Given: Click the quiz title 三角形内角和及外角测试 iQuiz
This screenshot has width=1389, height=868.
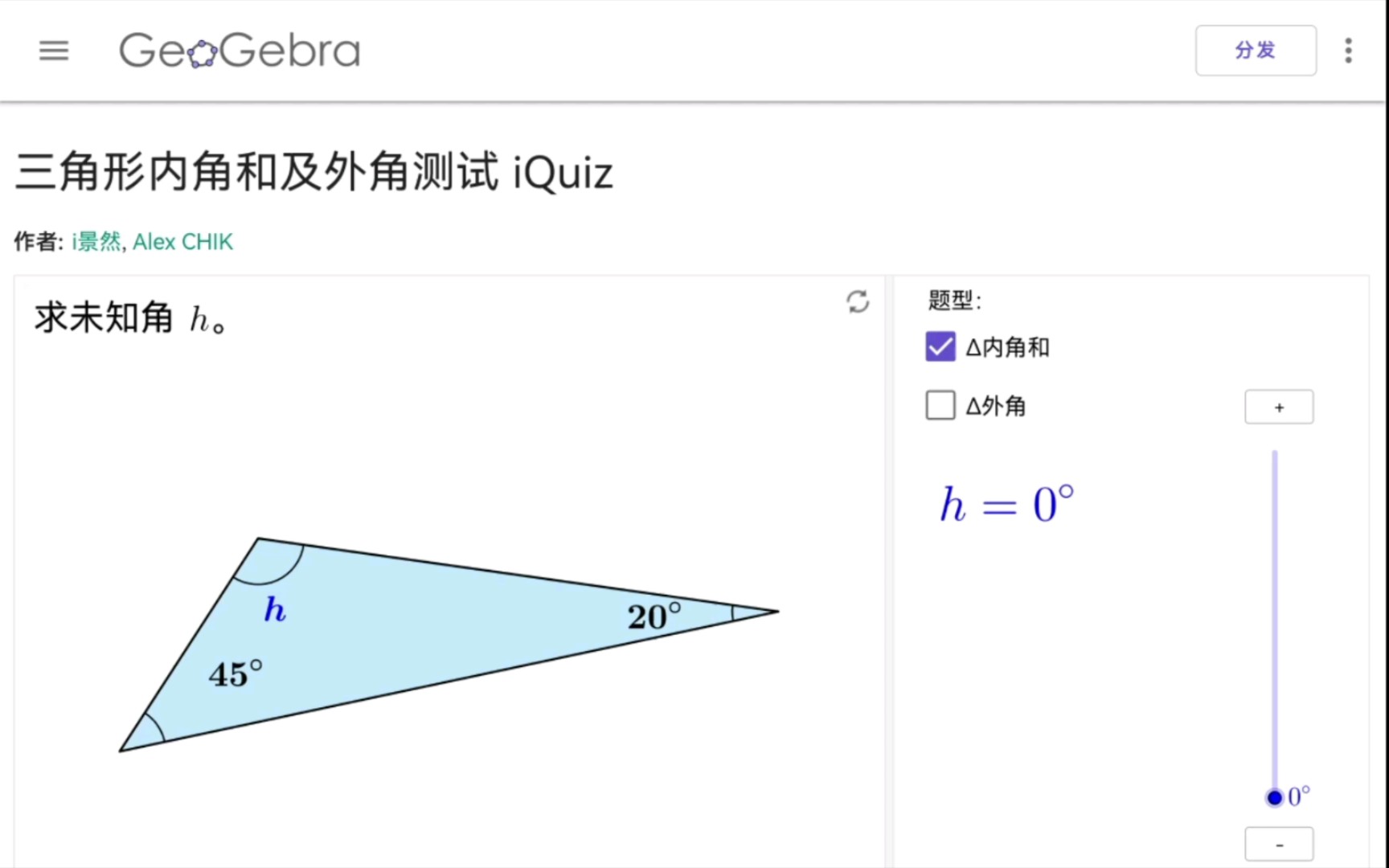Looking at the screenshot, I should tap(313, 172).
